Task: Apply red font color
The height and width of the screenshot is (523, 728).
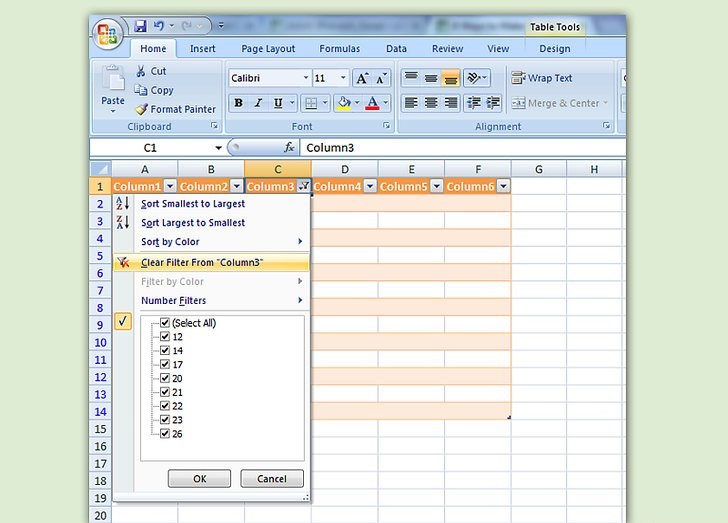Action: pos(372,103)
